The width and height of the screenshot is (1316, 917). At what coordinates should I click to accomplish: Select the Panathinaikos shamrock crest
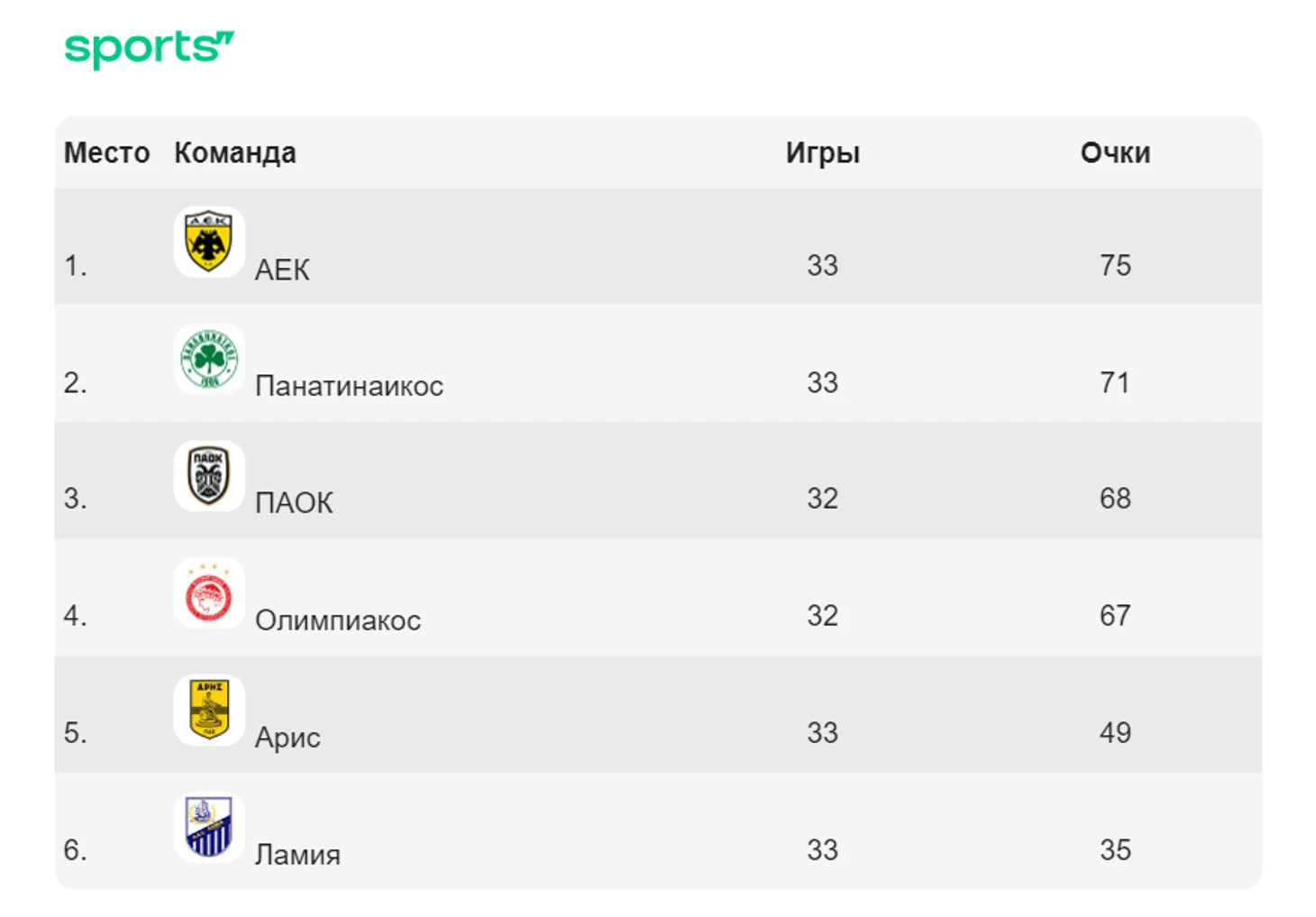pyautogui.click(x=209, y=359)
